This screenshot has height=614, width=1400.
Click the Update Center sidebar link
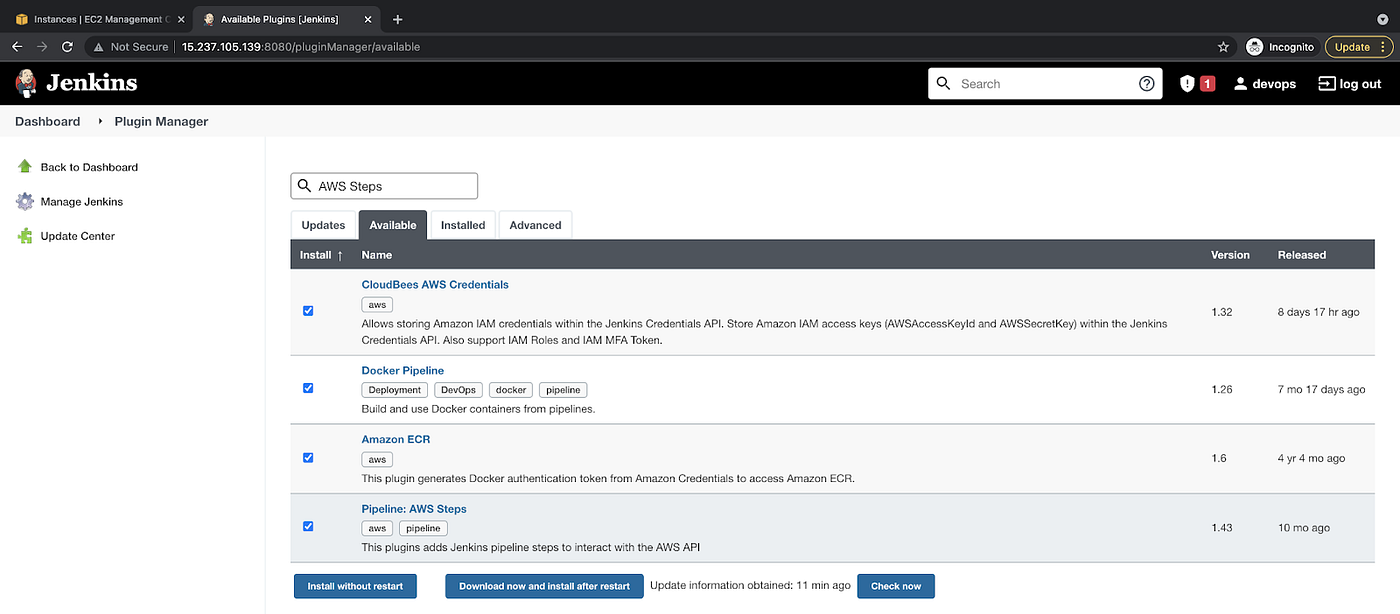(78, 236)
